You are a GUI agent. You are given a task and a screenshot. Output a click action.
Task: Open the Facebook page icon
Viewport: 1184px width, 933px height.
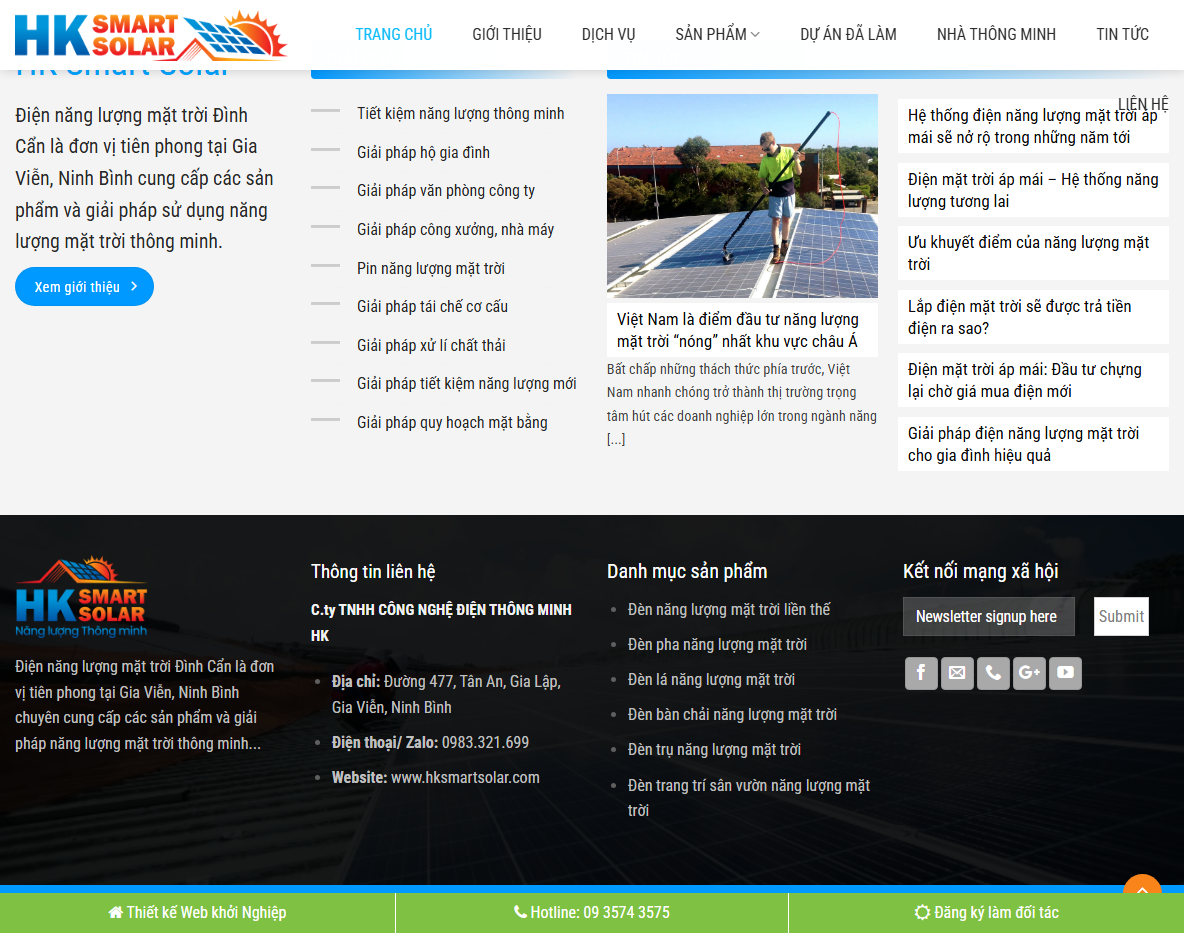(921, 673)
